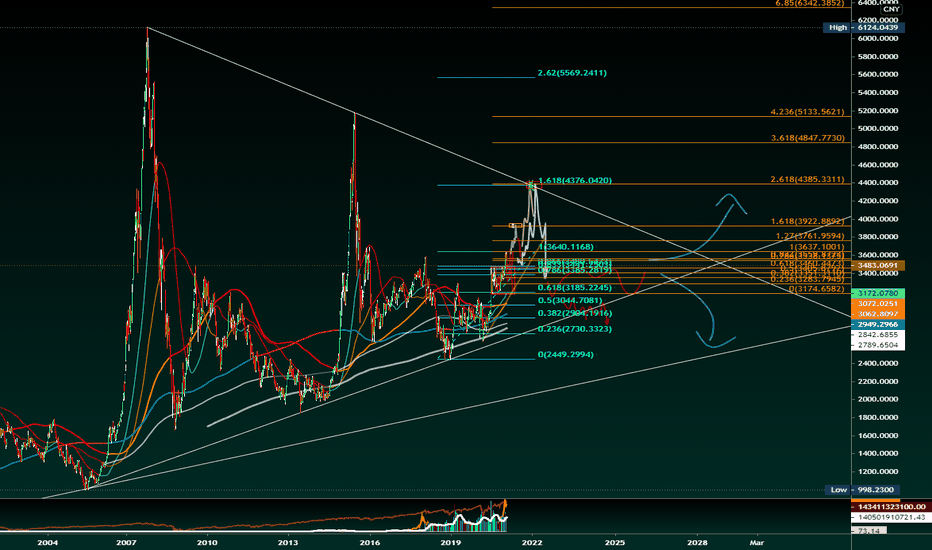The width and height of the screenshot is (932, 550).
Task: Click the 3483.0691 current price tag
Action: pos(878,265)
